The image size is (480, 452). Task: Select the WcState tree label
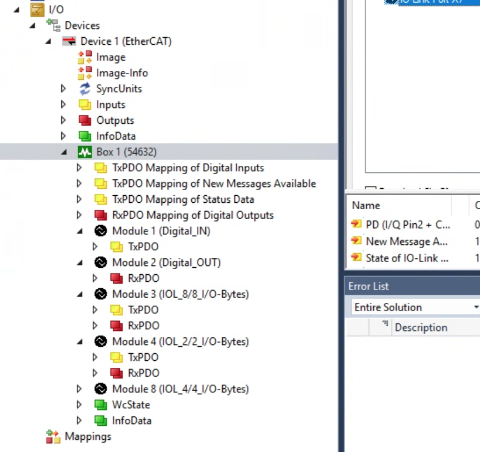coord(131,405)
